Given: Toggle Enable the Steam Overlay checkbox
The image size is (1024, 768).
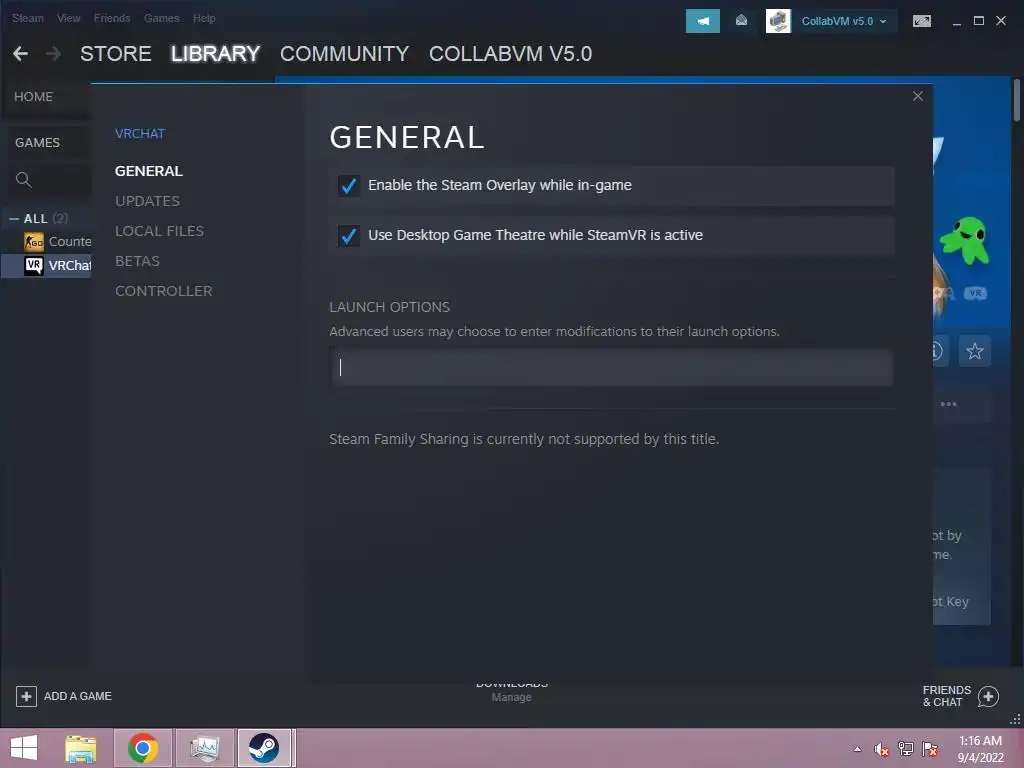Looking at the screenshot, I should pyautogui.click(x=349, y=185).
